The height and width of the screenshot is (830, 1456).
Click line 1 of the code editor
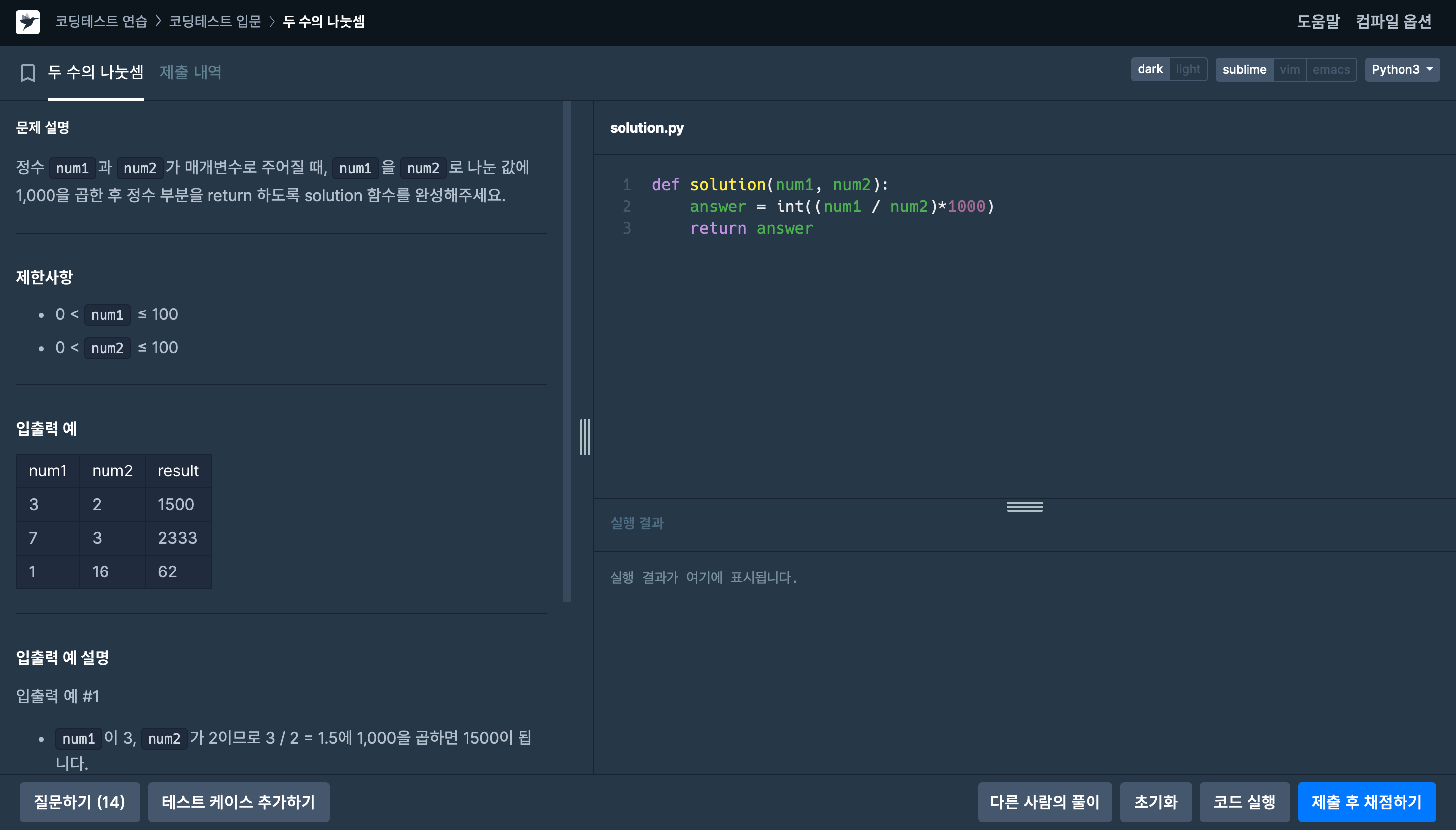point(770,184)
